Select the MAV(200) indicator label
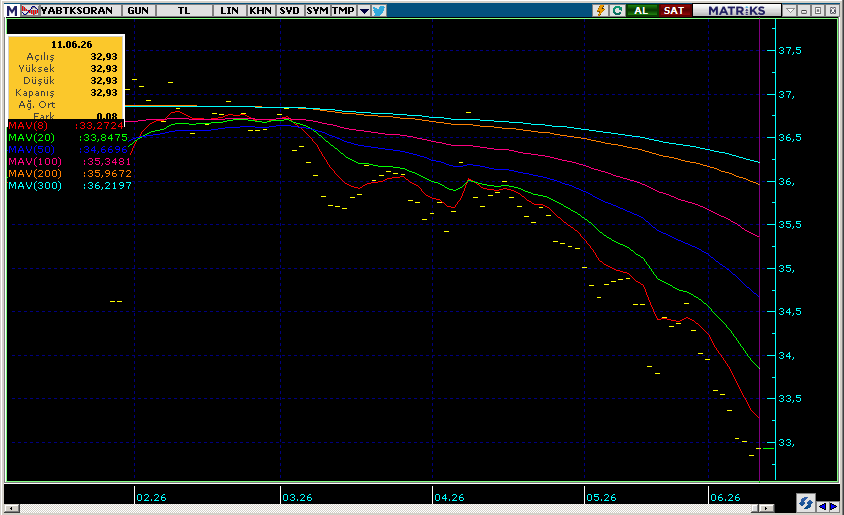 35,173
